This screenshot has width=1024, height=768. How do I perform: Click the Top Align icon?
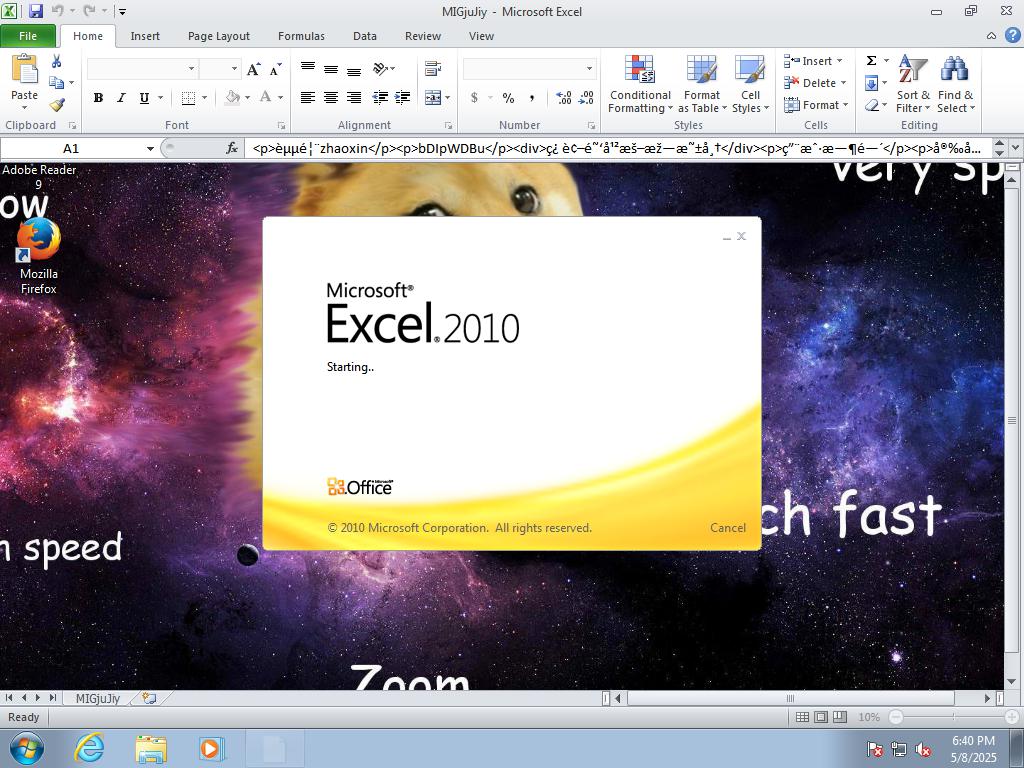point(308,69)
